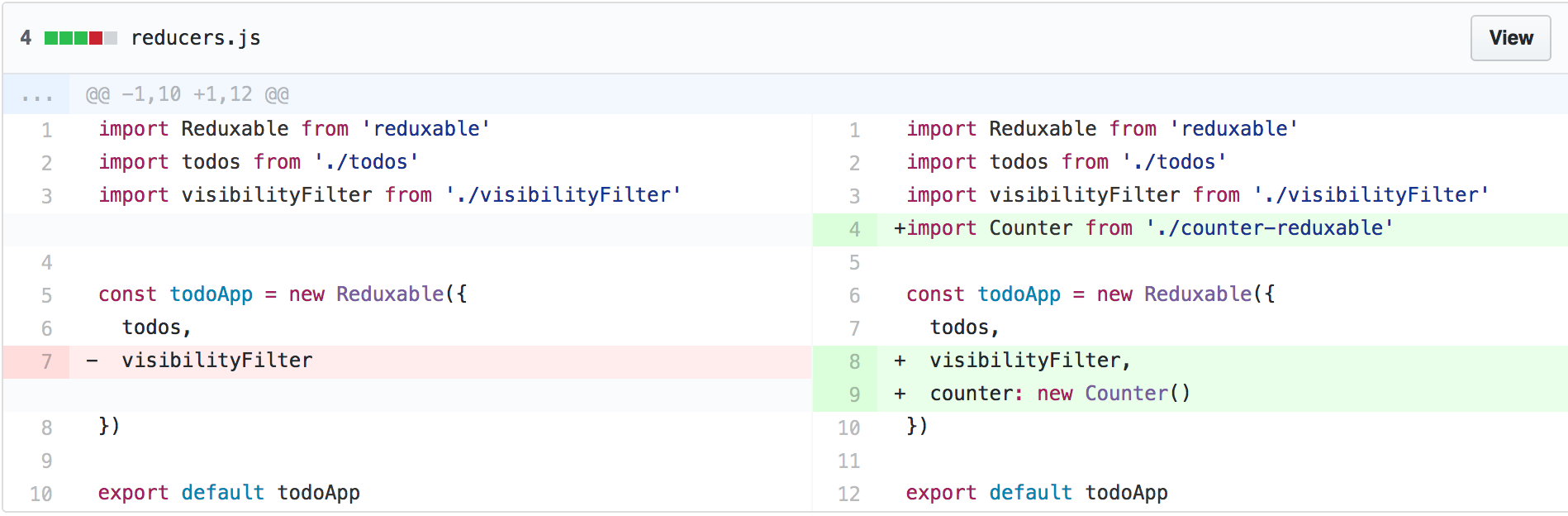
Task: Select added line number 8 on right side
Action: (x=844, y=362)
